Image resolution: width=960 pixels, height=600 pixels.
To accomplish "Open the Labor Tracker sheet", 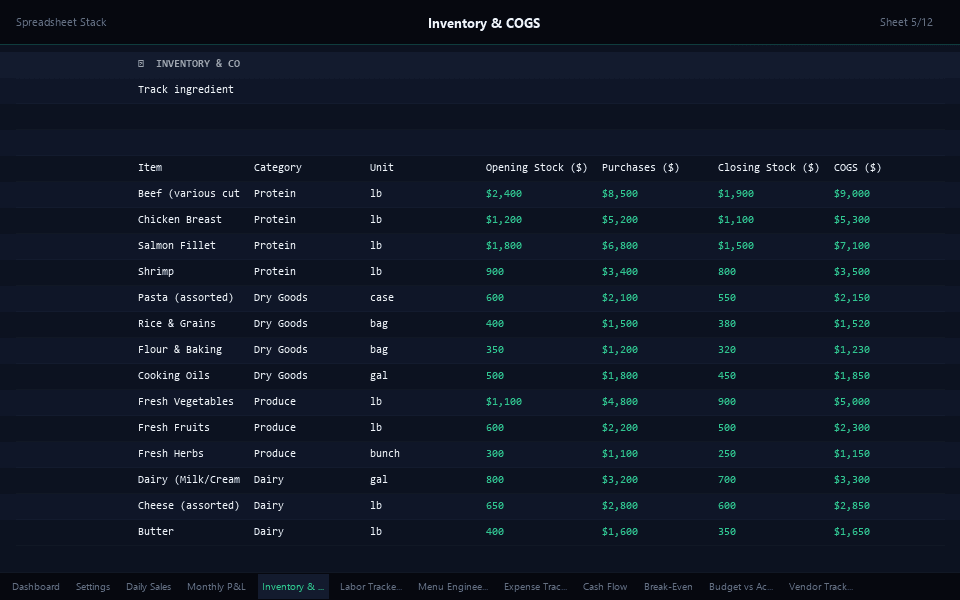I will click(x=370, y=587).
